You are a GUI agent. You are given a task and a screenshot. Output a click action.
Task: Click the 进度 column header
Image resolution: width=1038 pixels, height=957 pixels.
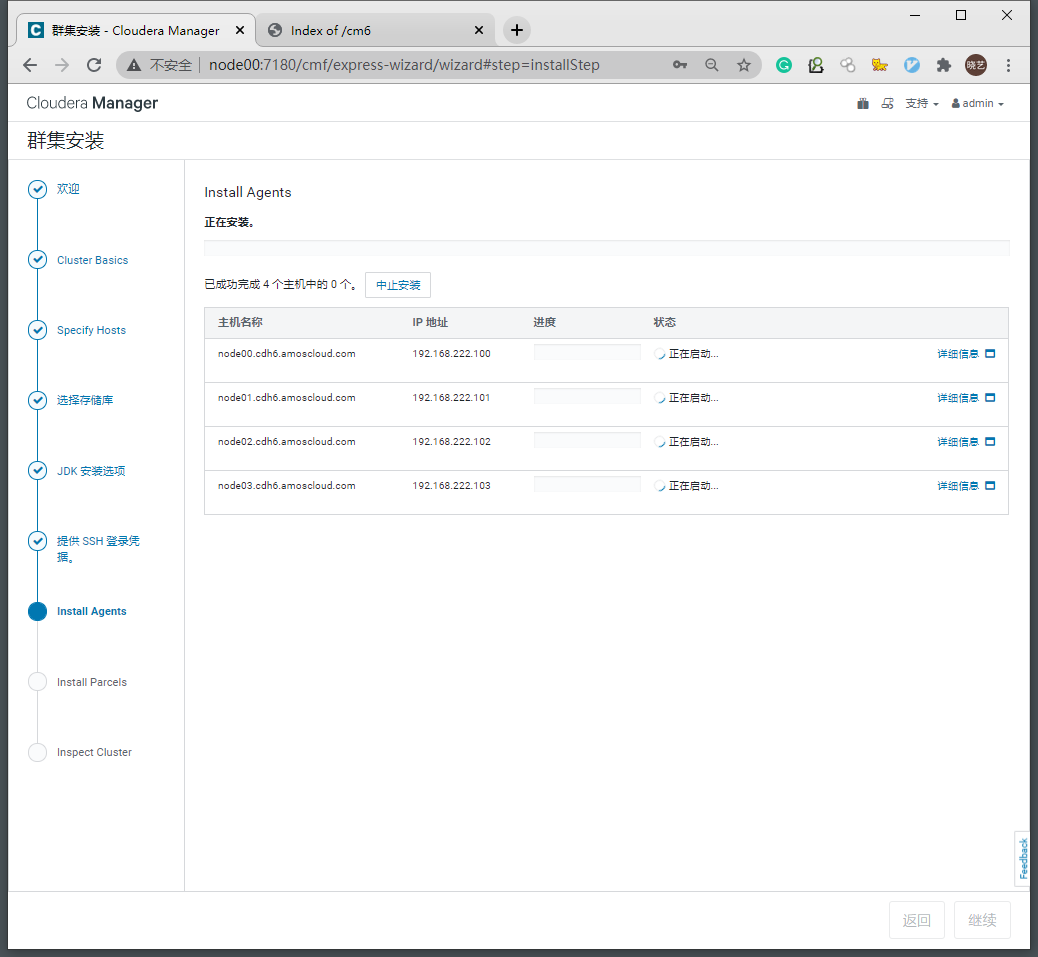tap(545, 322)
